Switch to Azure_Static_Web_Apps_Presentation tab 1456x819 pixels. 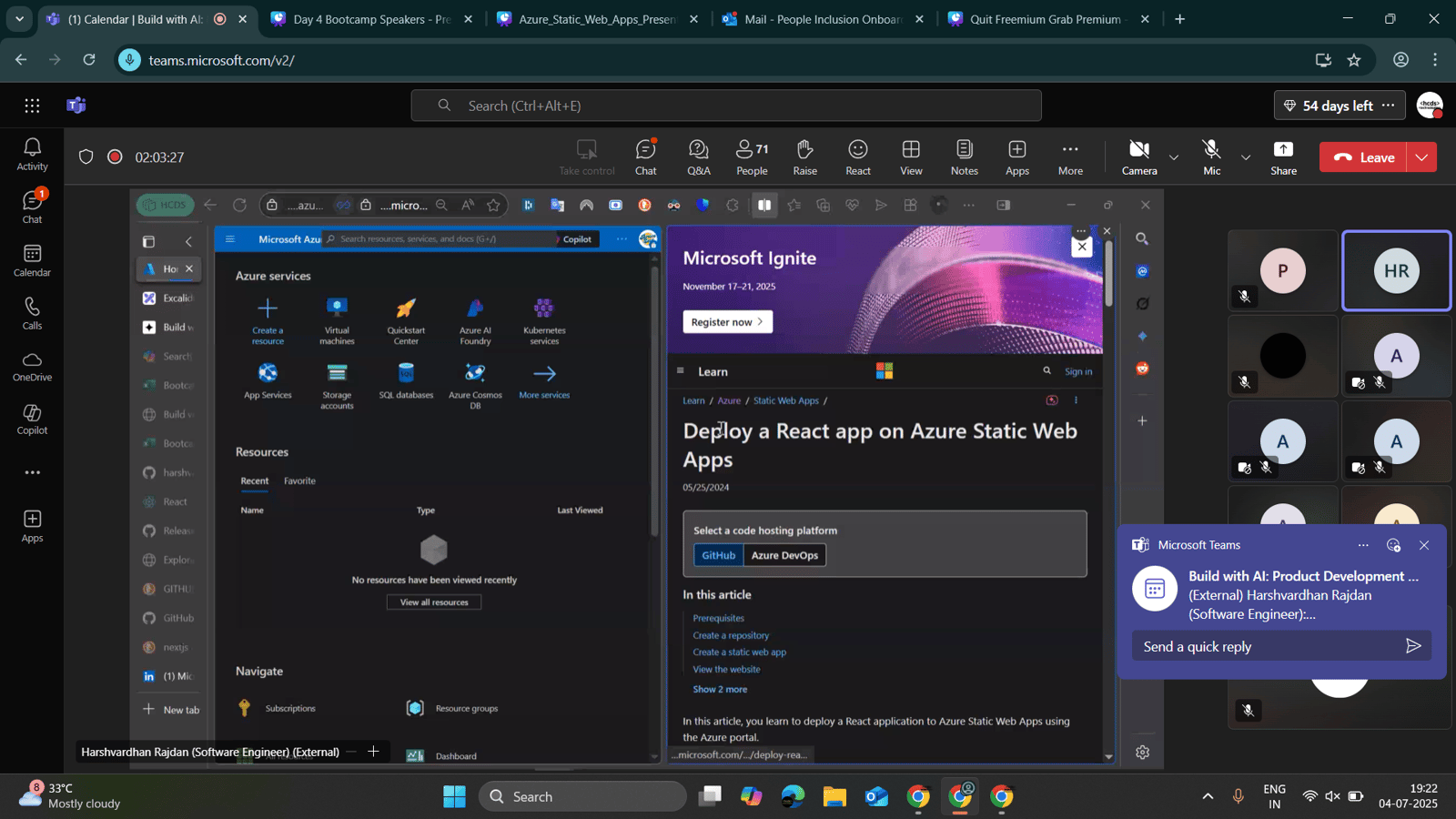pos(597,19)
